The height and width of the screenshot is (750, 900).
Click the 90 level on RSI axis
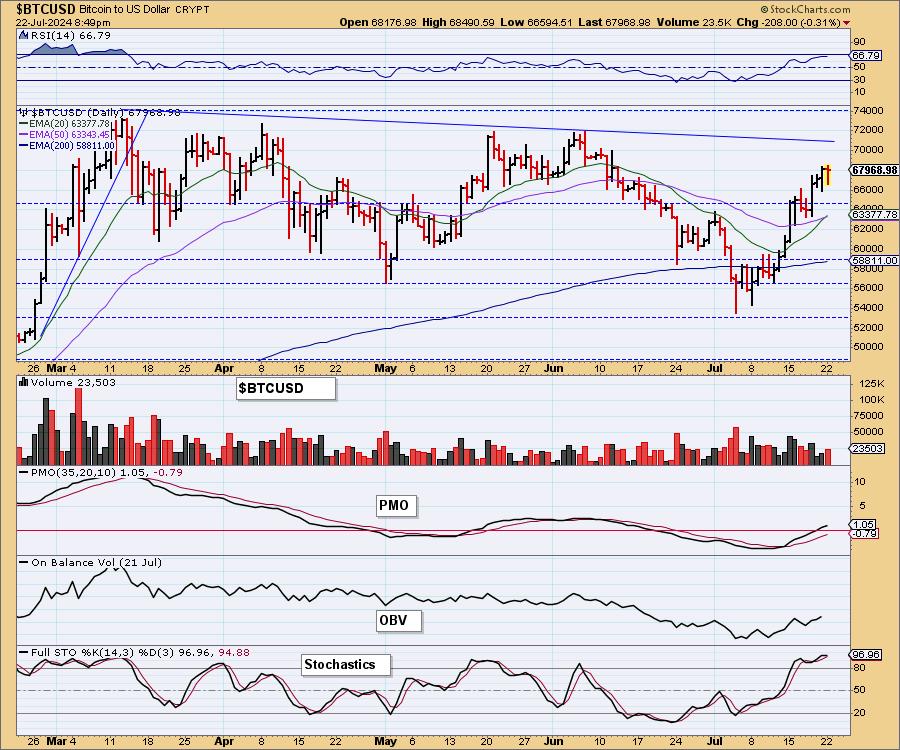pos(859,42)
